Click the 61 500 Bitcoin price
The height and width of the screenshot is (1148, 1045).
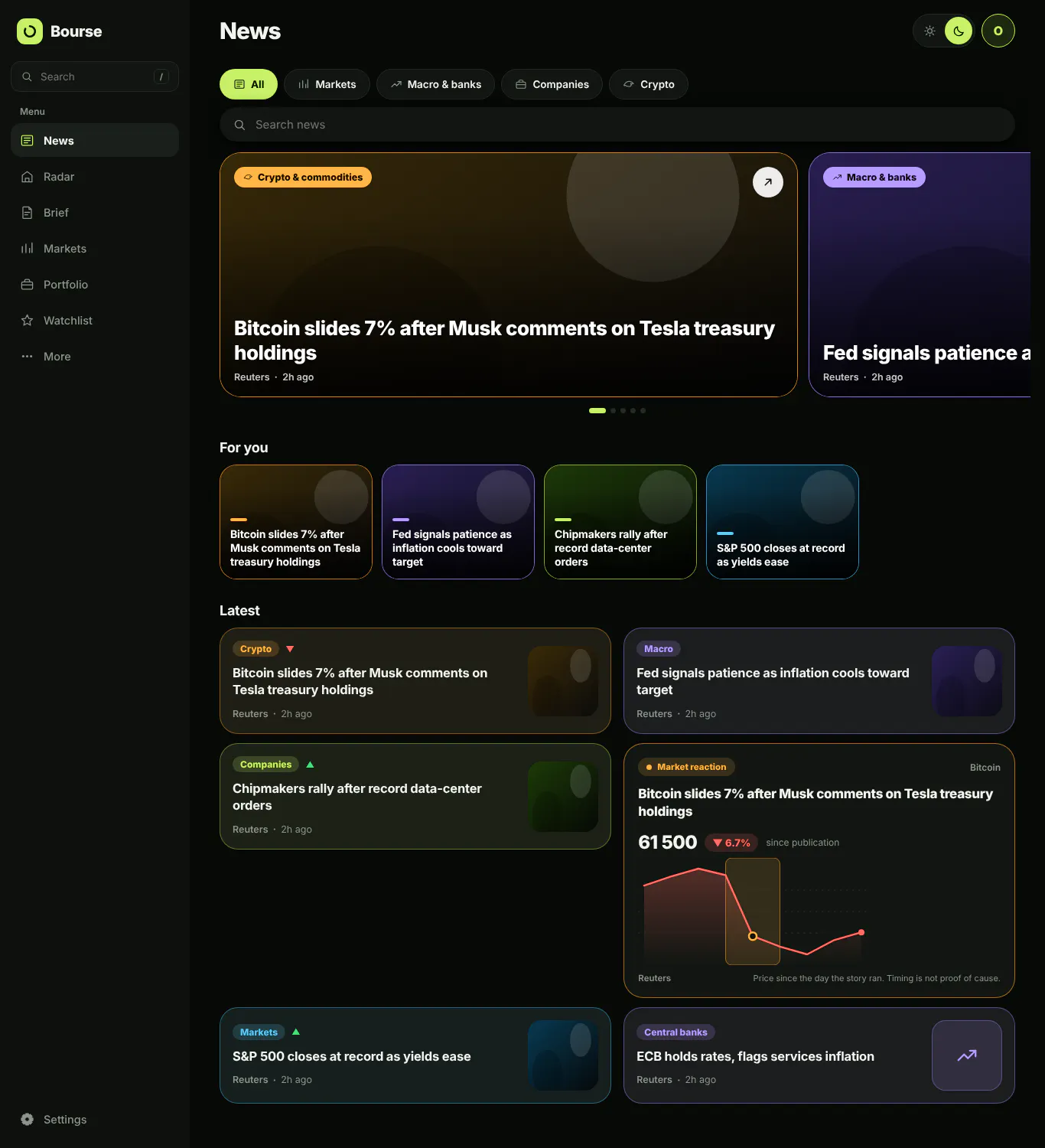[668, 843]
